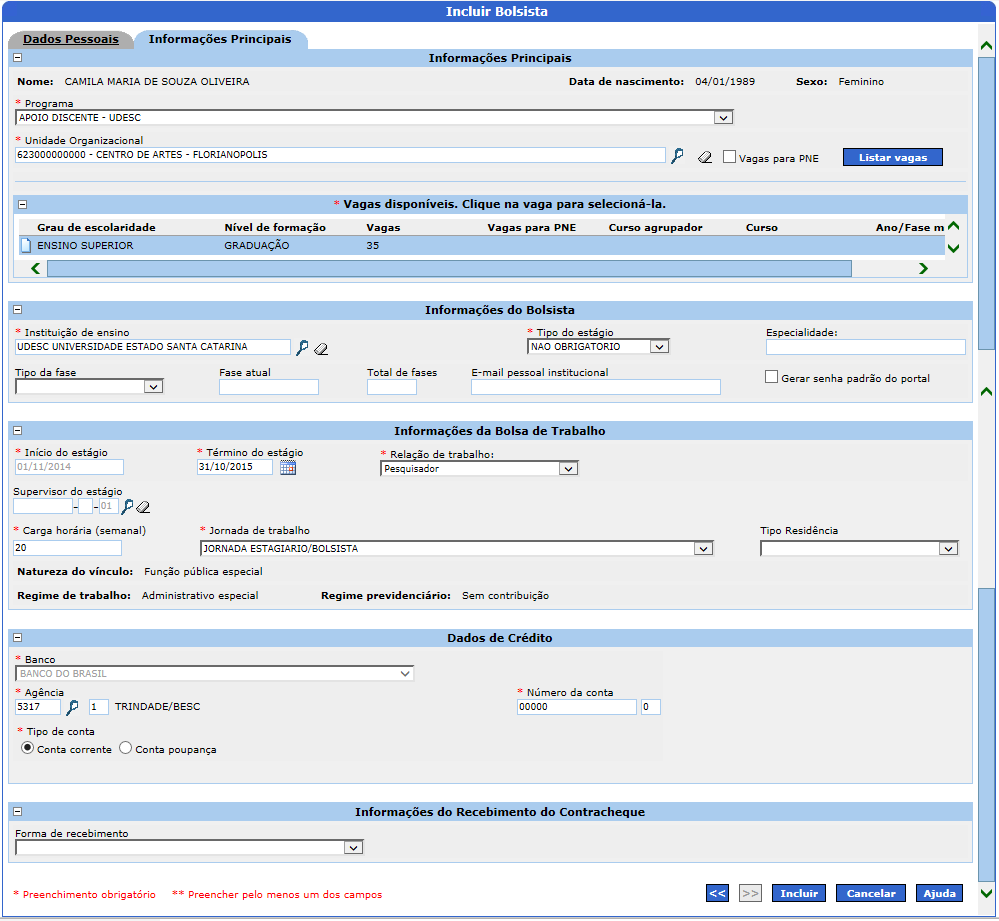
Task: Open calendar picker for Término do estágio
Action: coord(288,468)
